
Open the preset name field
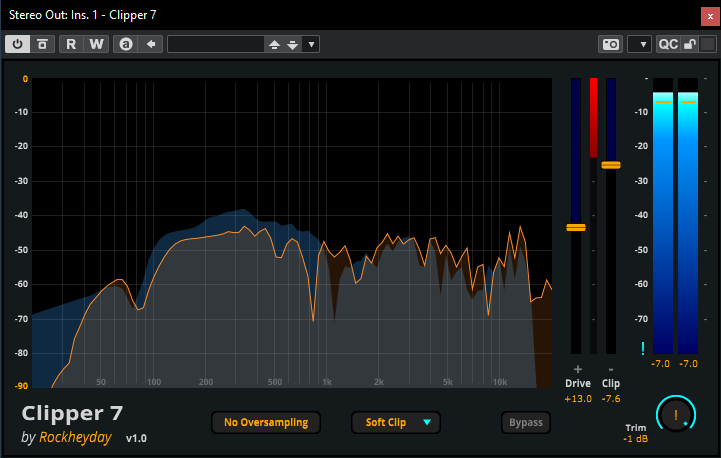coord(216,44)
